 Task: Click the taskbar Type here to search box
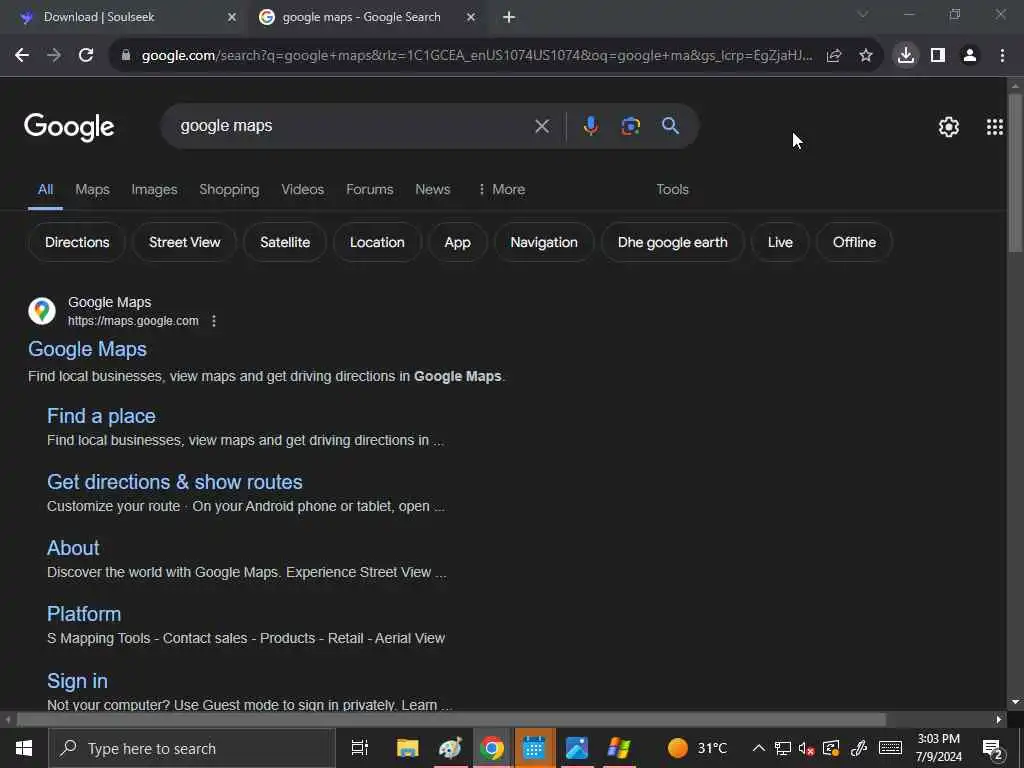[192, 748]
